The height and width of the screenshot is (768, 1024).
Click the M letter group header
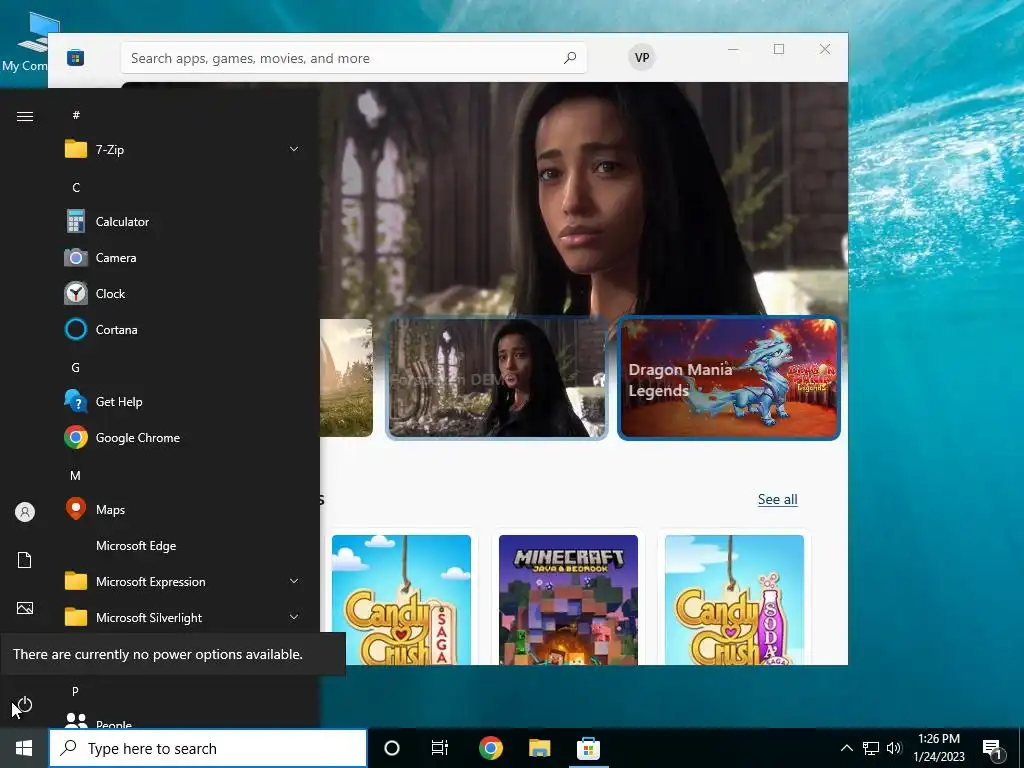(76, 475)
